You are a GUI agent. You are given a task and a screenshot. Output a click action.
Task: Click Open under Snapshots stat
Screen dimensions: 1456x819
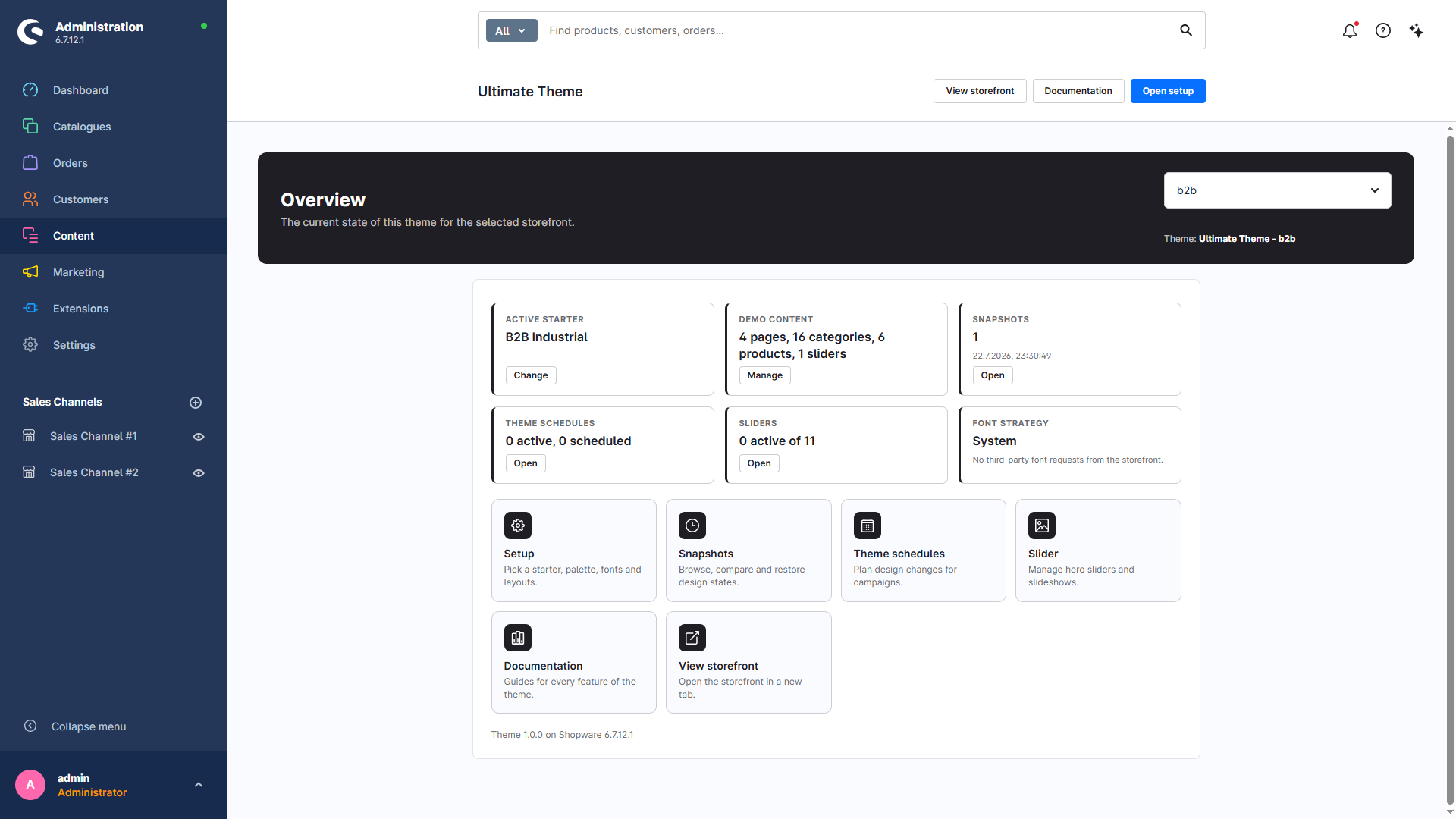(993, 375)
